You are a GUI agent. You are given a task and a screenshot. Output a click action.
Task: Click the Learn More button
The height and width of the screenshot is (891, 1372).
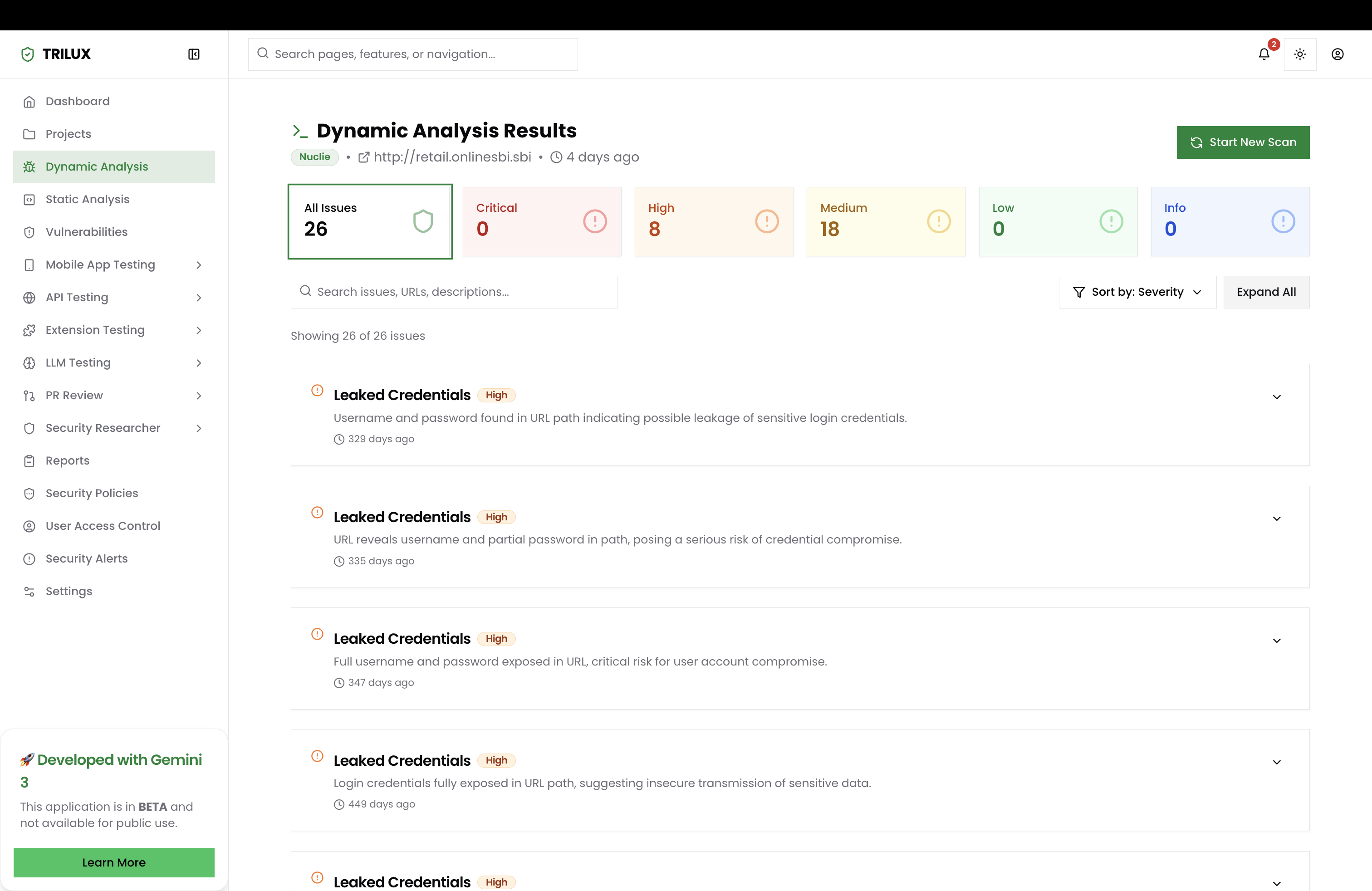(113, 862)
